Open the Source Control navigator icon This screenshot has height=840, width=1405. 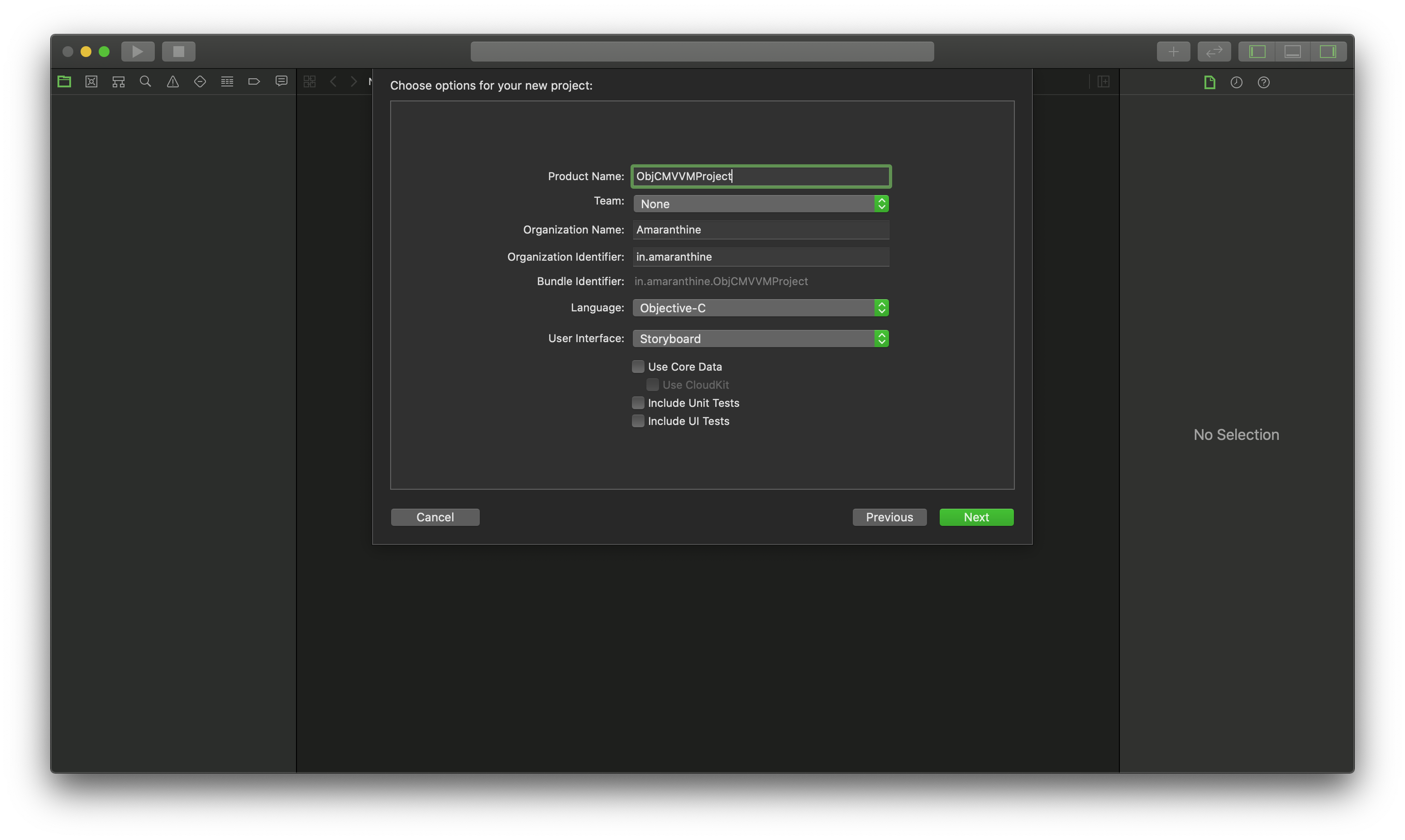91,81
